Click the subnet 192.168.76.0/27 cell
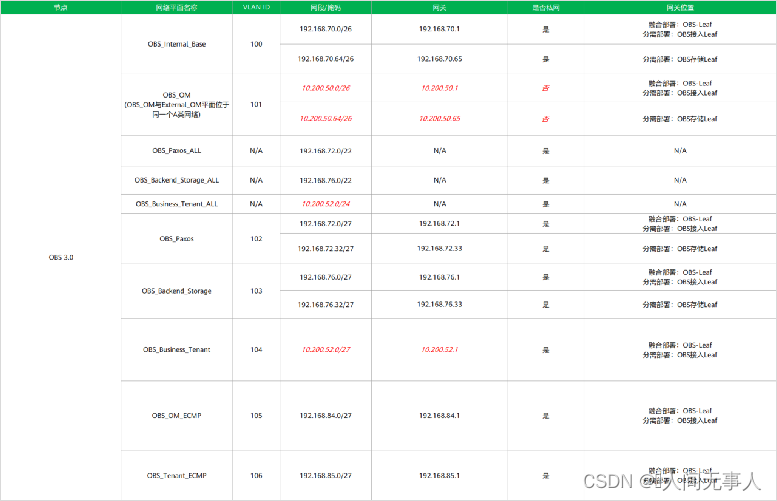 [326, 277]
